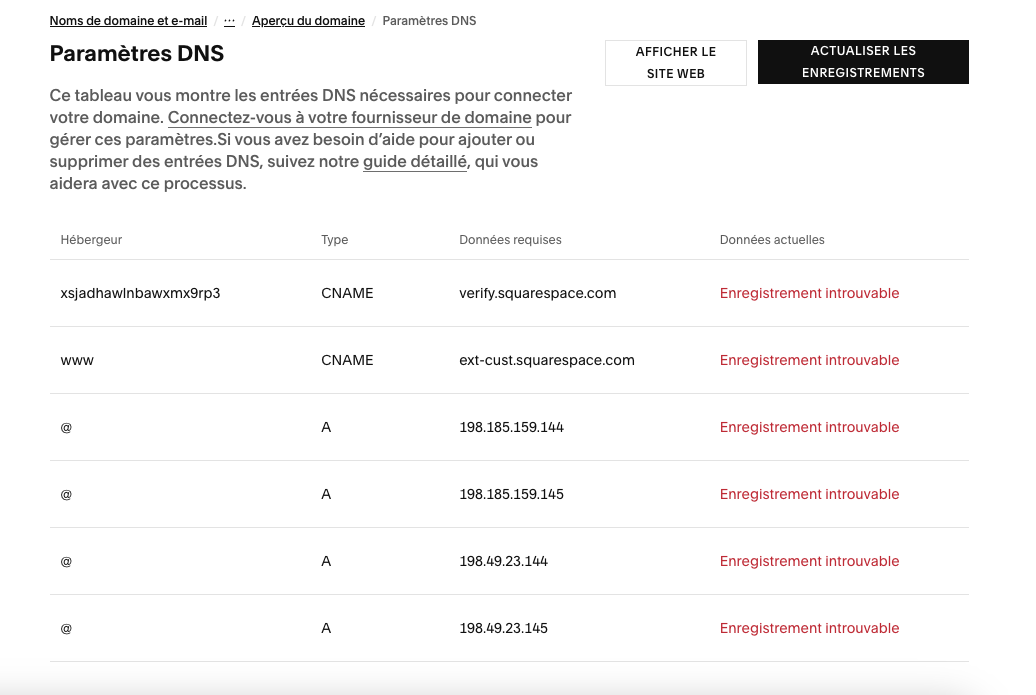Click the 'Données requises' column header

click(510, 240)
